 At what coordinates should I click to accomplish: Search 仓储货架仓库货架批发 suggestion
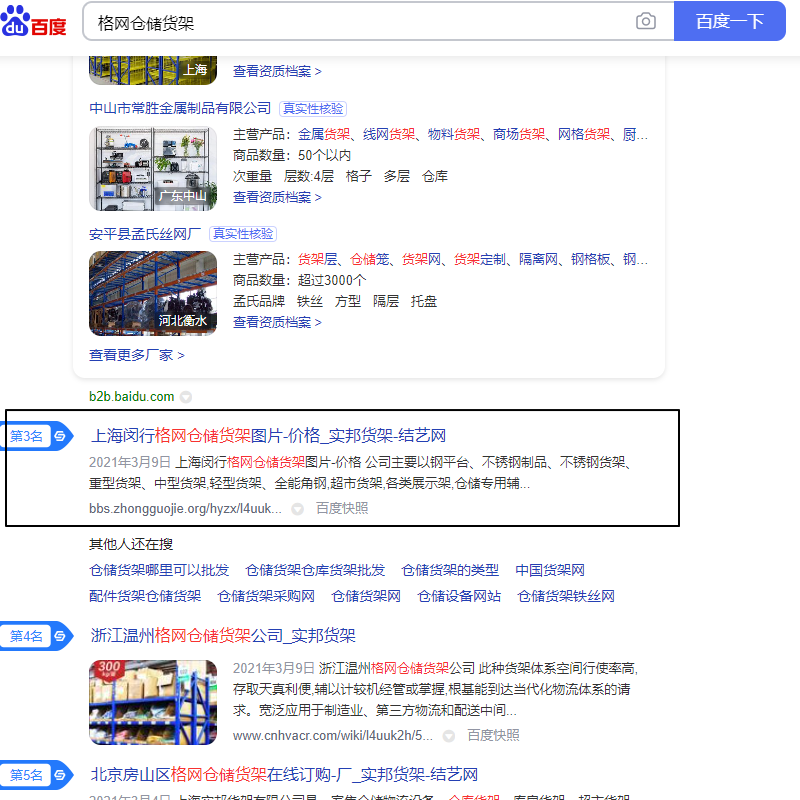pos(315,570)
